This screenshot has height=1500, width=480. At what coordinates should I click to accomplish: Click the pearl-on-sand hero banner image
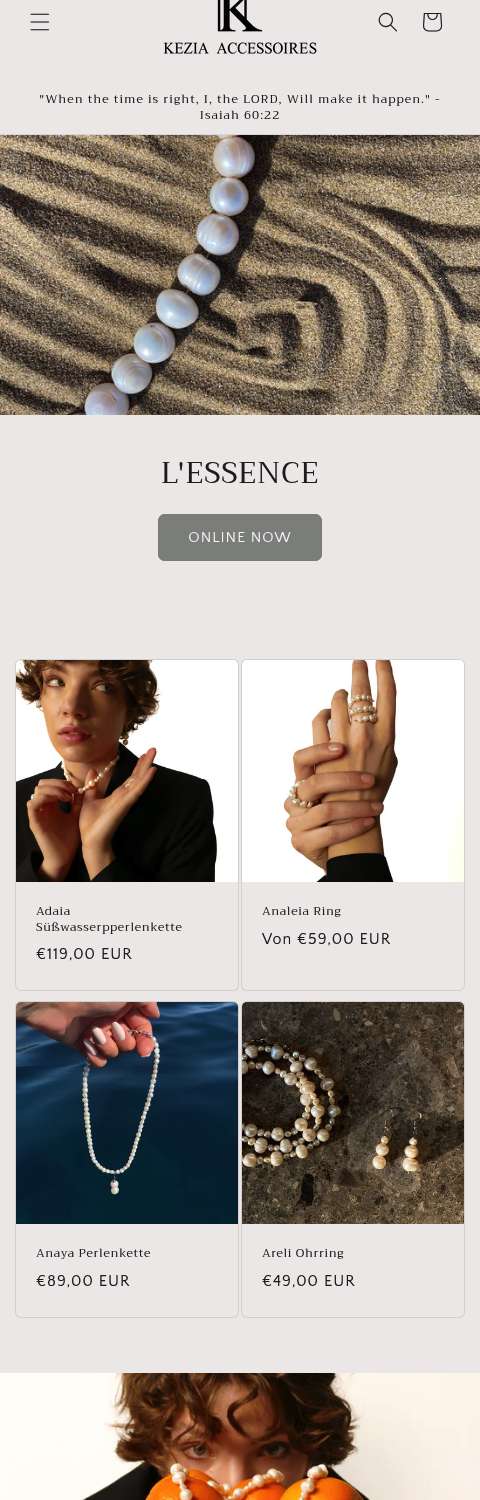240,275
